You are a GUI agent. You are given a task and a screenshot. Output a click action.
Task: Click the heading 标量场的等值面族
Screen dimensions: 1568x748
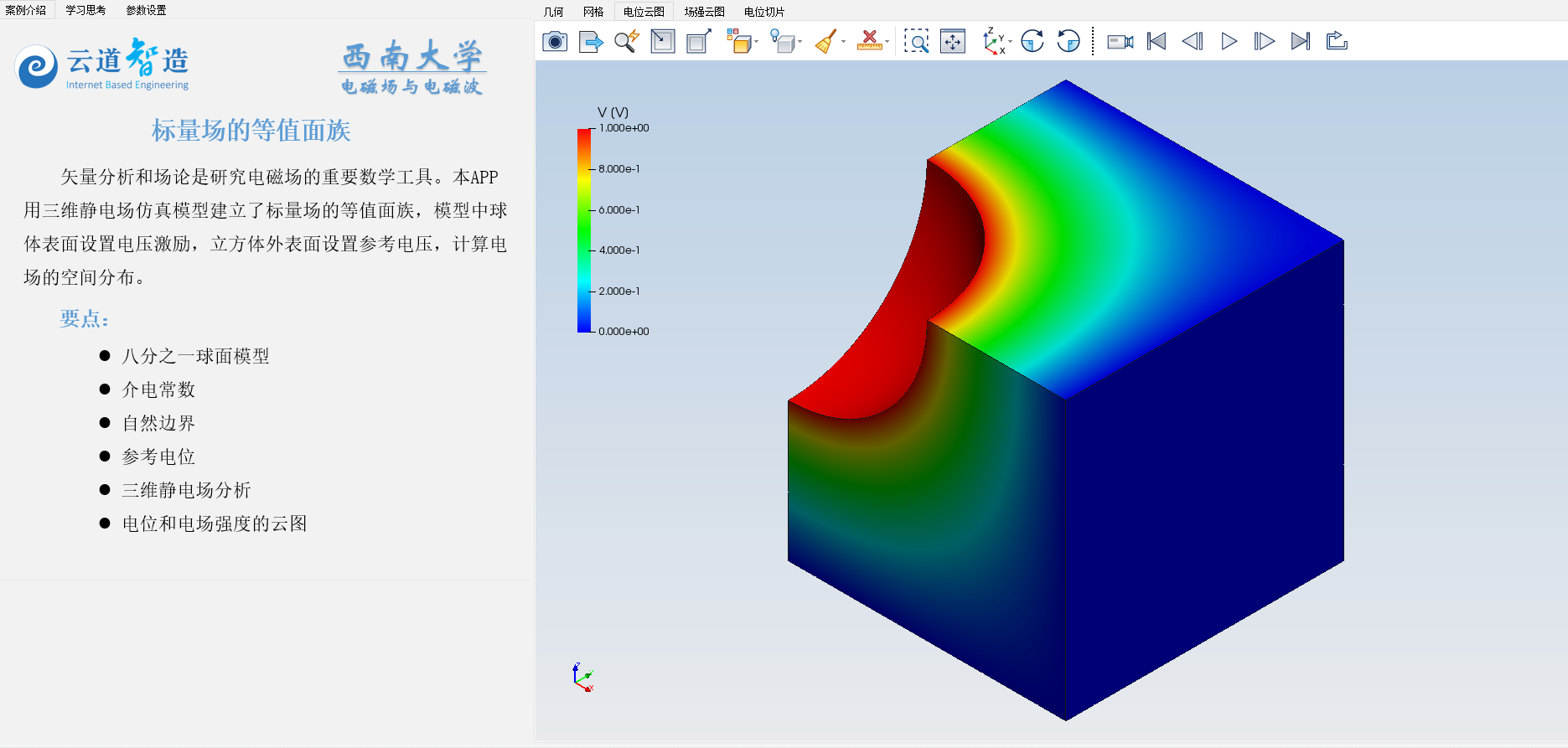[x=251, y=131]
